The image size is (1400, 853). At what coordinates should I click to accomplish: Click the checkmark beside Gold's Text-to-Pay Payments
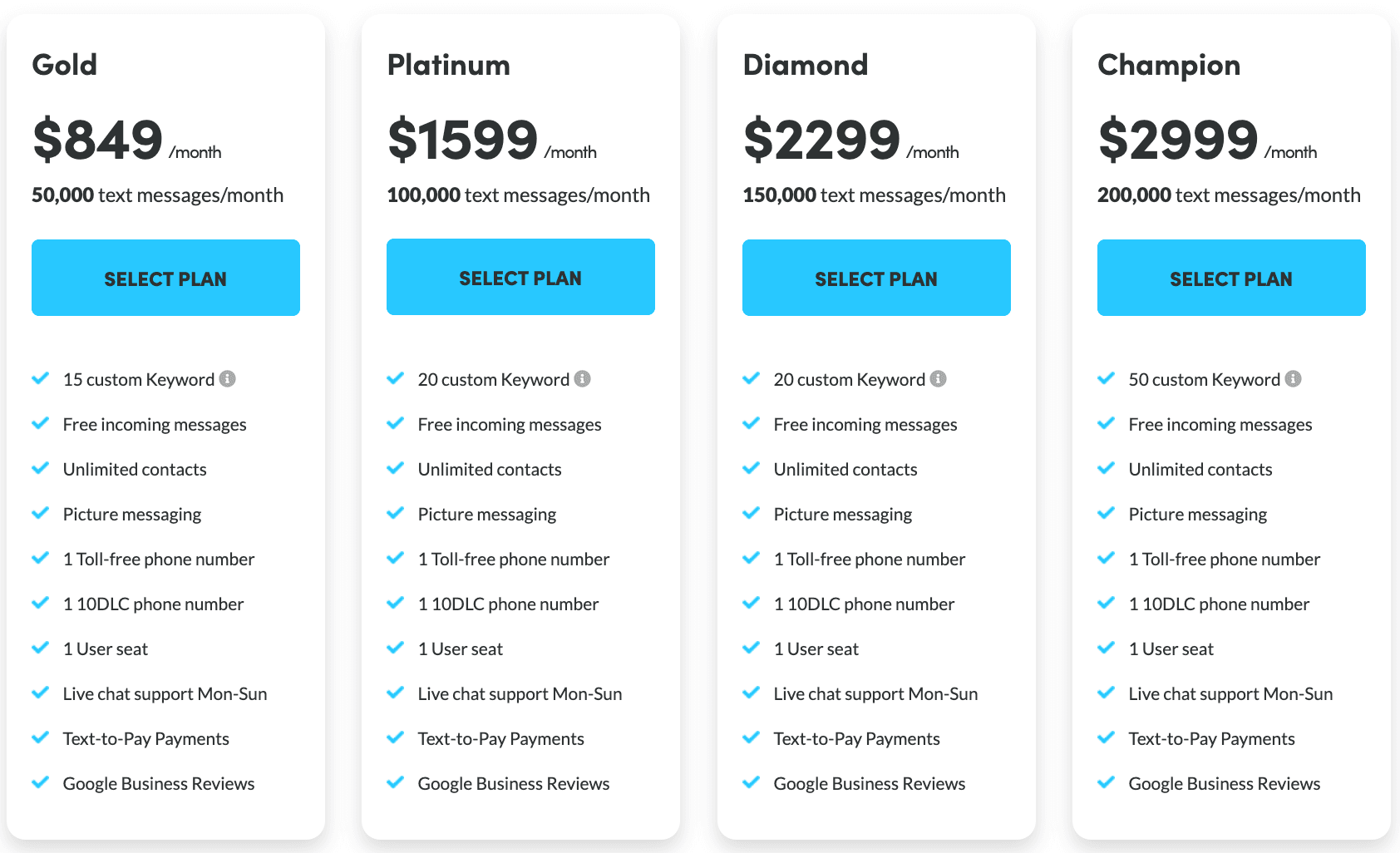40,737
